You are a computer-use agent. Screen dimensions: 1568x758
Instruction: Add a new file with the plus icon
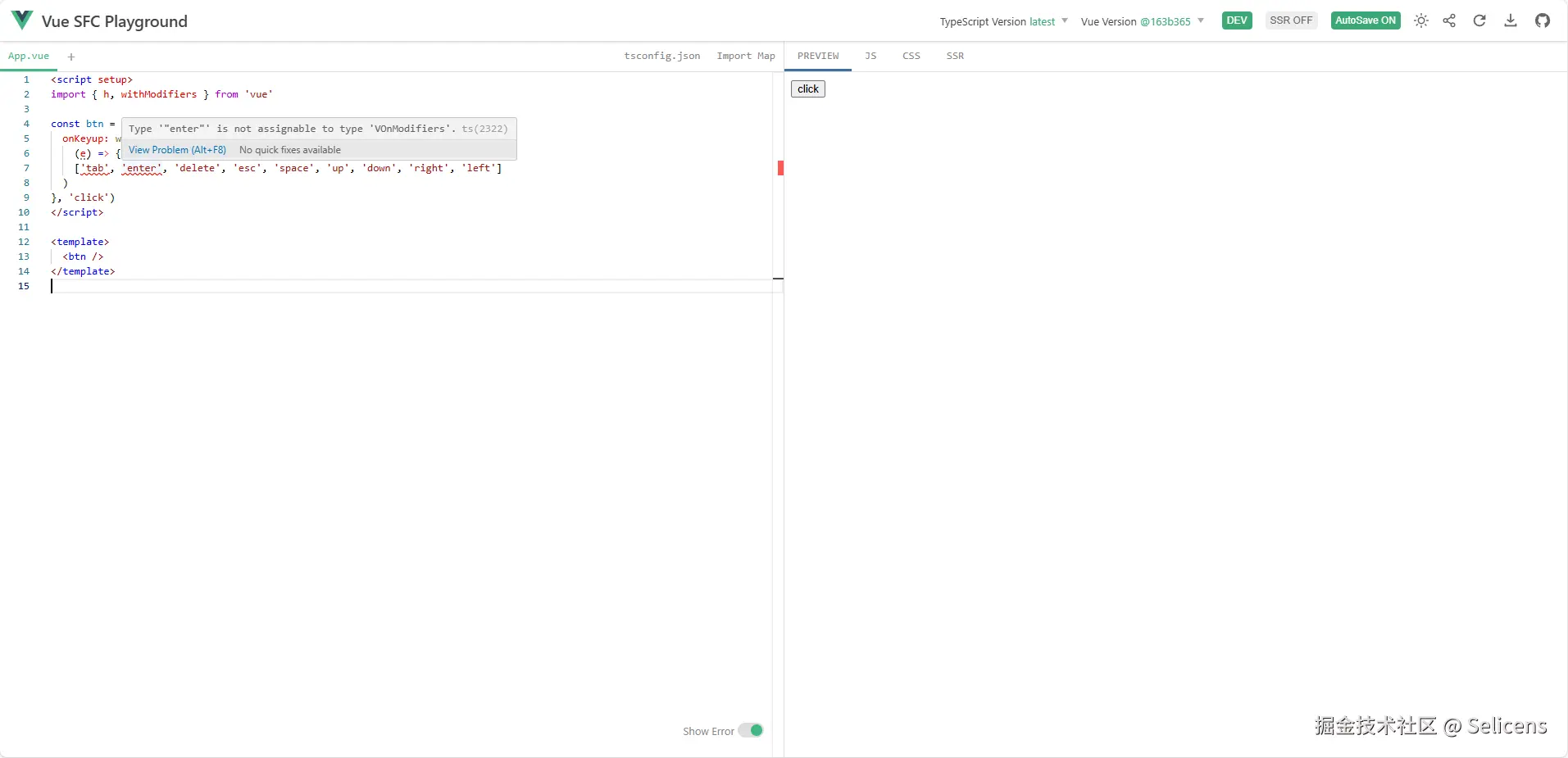71,57
